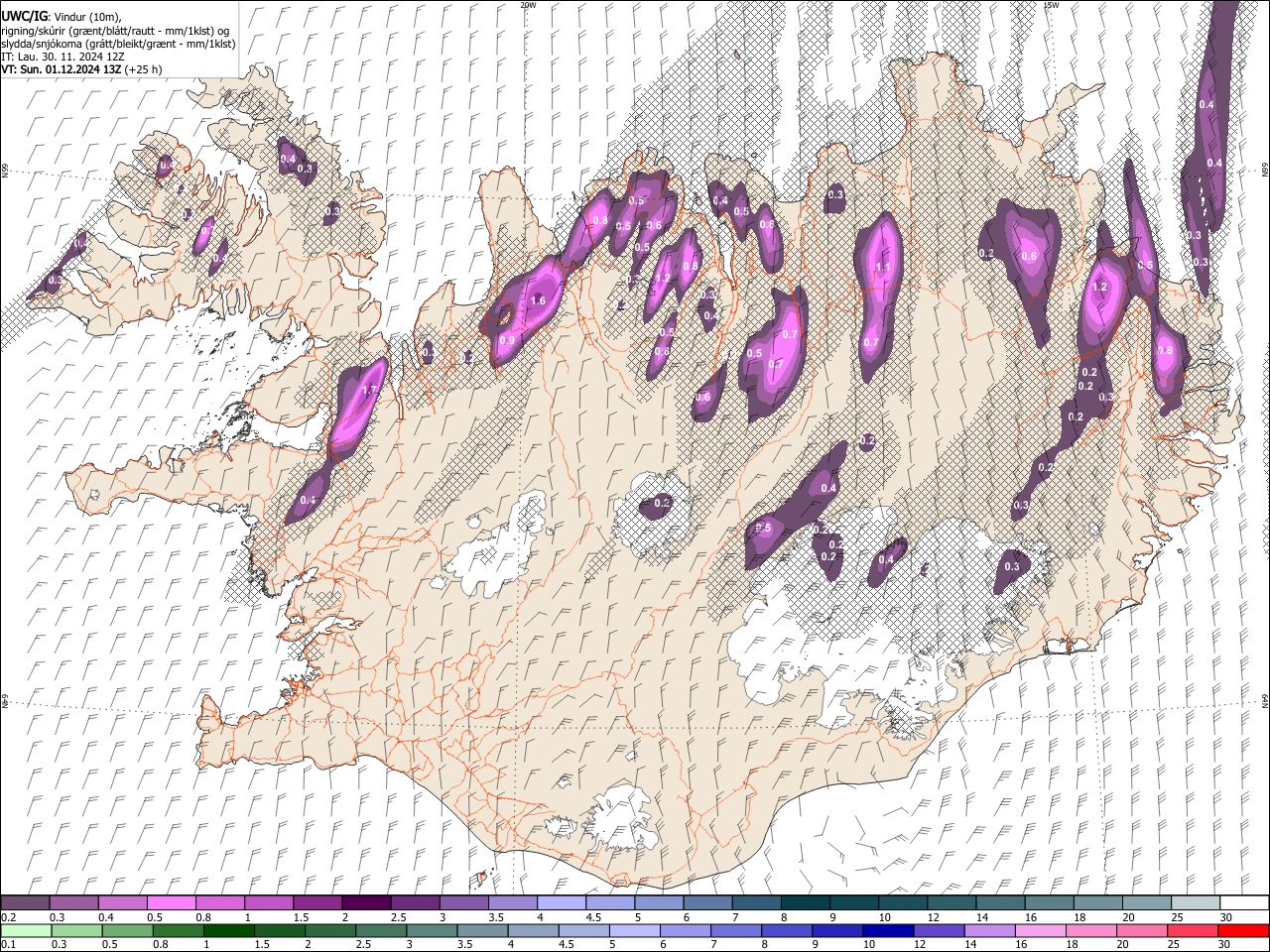Click the snow legend swatch for 3–3.5
The width and height of the screenshot is (1270, 952).
464,903
